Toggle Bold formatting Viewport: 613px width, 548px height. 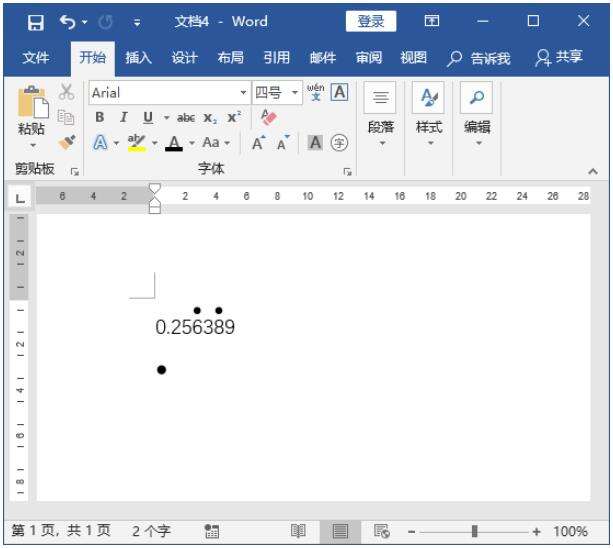(x=100, y=118)
